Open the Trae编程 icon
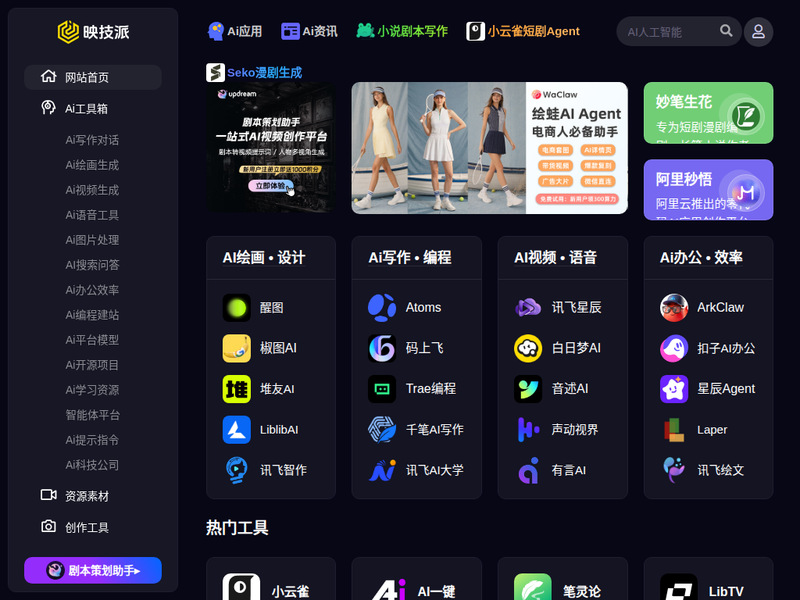 (x=382, y=389)
